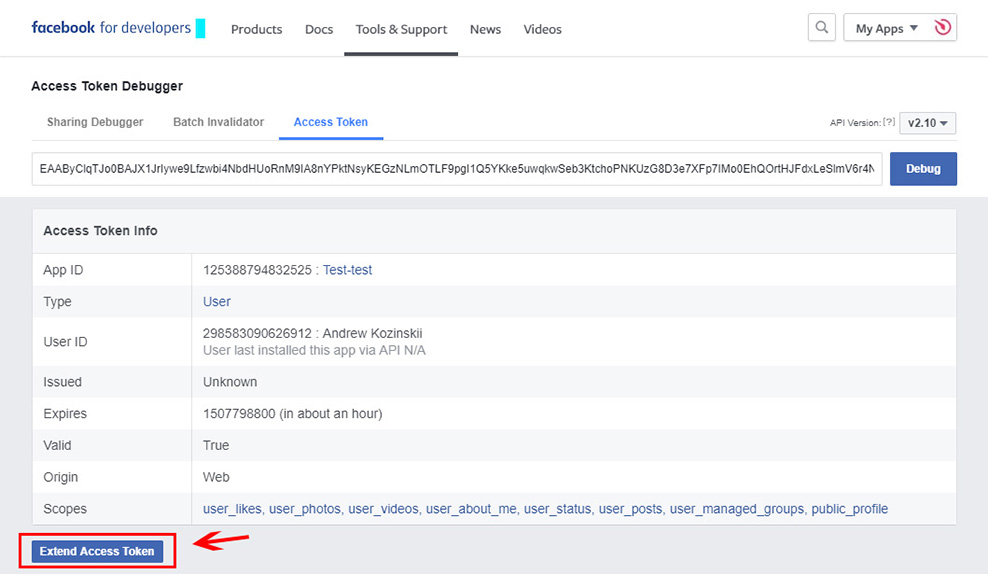Click the Access Token Info heading
988x574 pixels.
[100, 231]
